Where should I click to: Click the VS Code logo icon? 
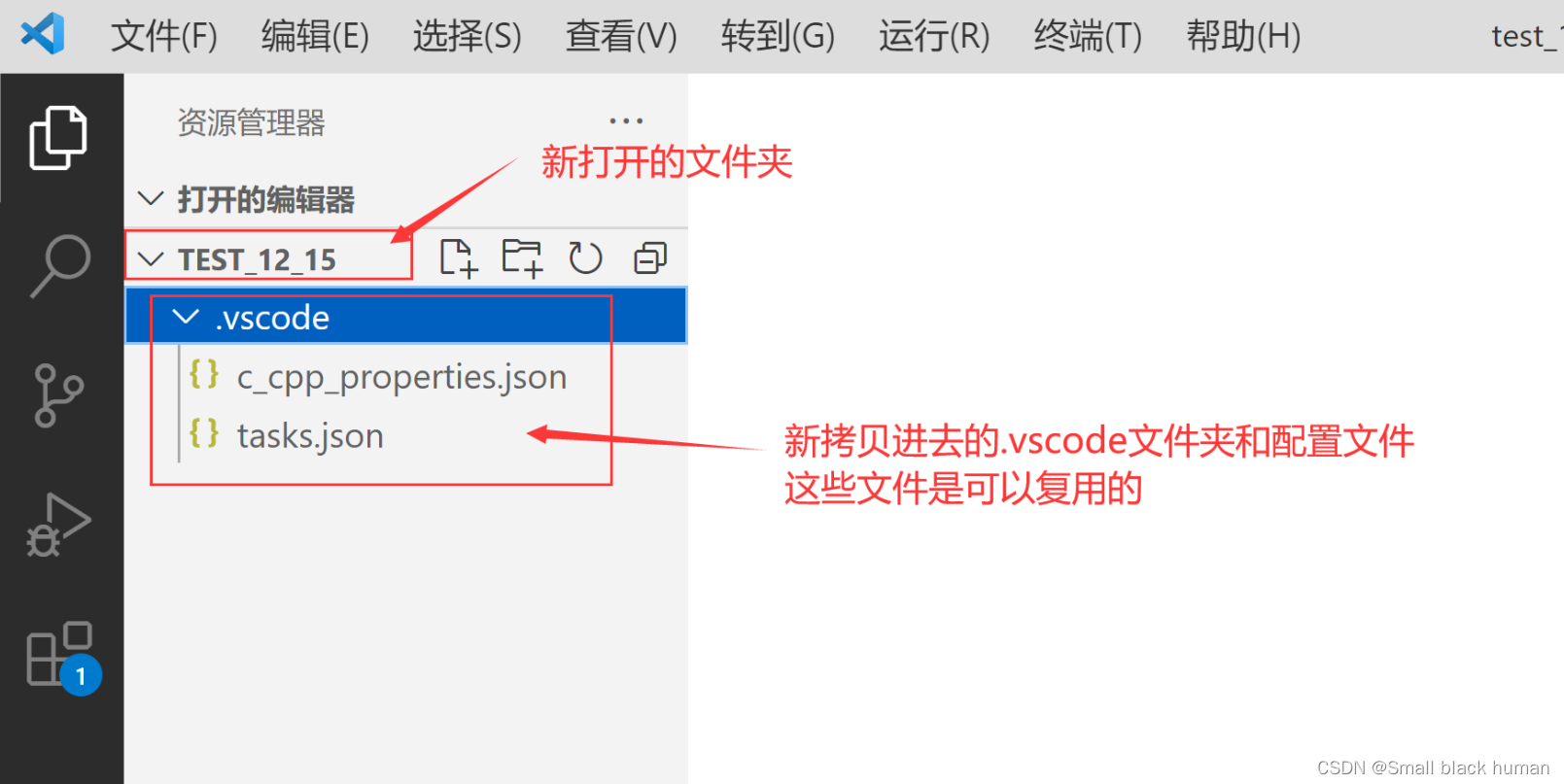(43, 34)
